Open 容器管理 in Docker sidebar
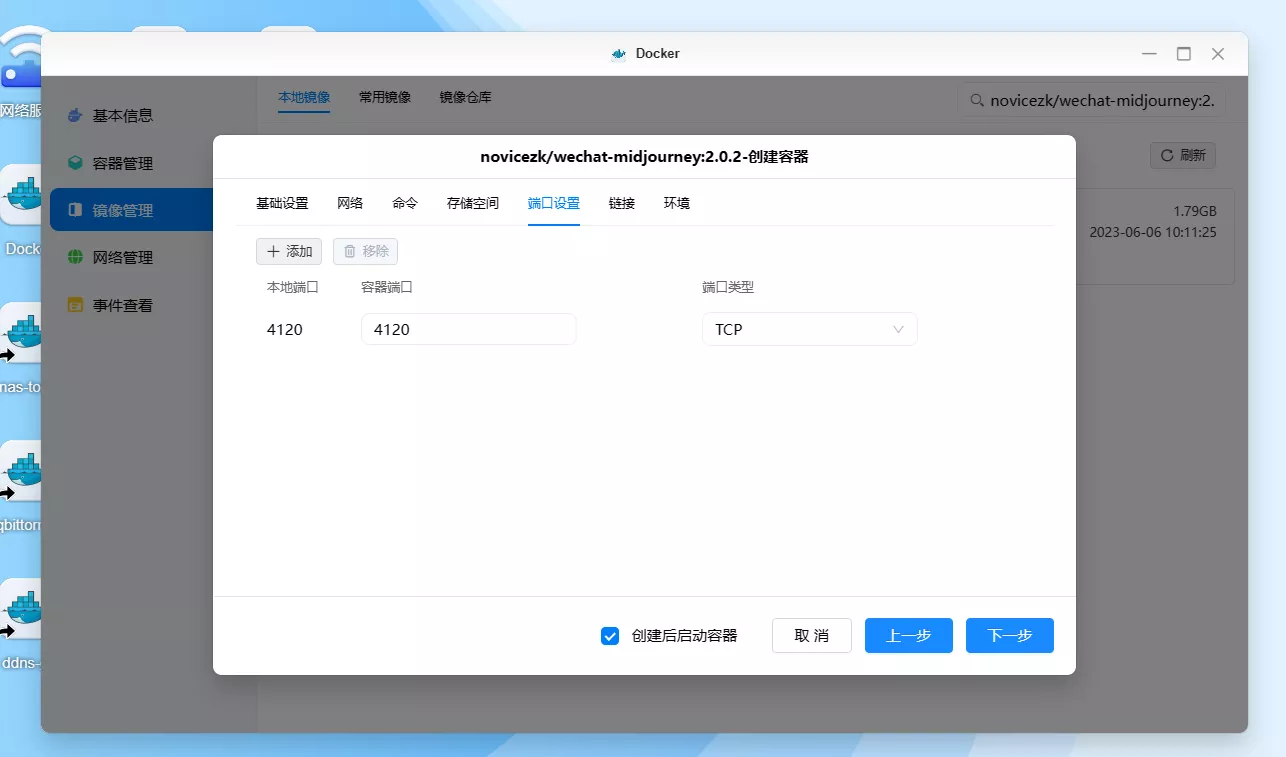The height and width of the screenshot is (757, 1286). [123, 163]
